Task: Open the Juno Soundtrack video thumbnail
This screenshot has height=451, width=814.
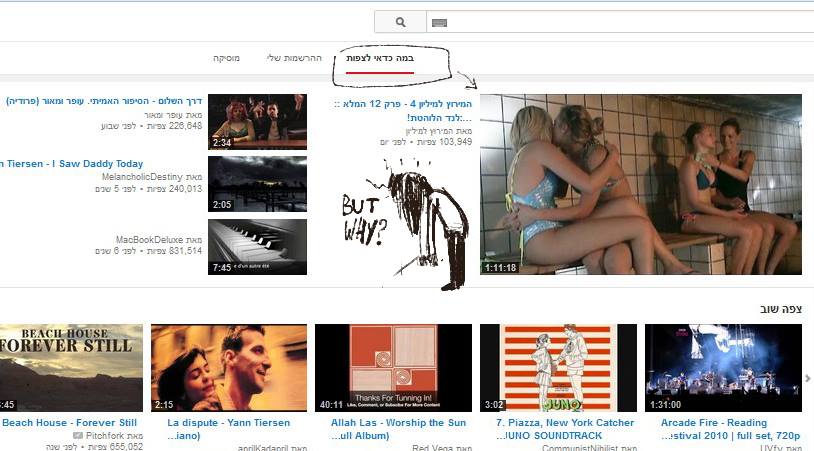Action: click(558, 367)
